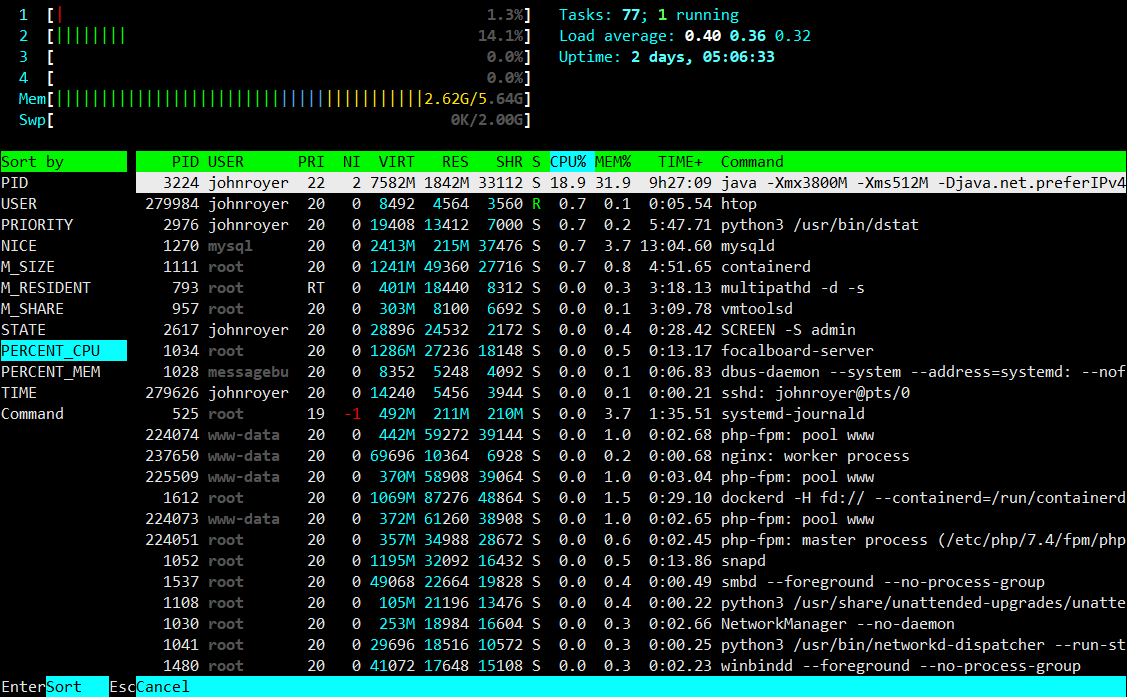Choose M_RESIDENT in the Sort by list

coord(63,287)
